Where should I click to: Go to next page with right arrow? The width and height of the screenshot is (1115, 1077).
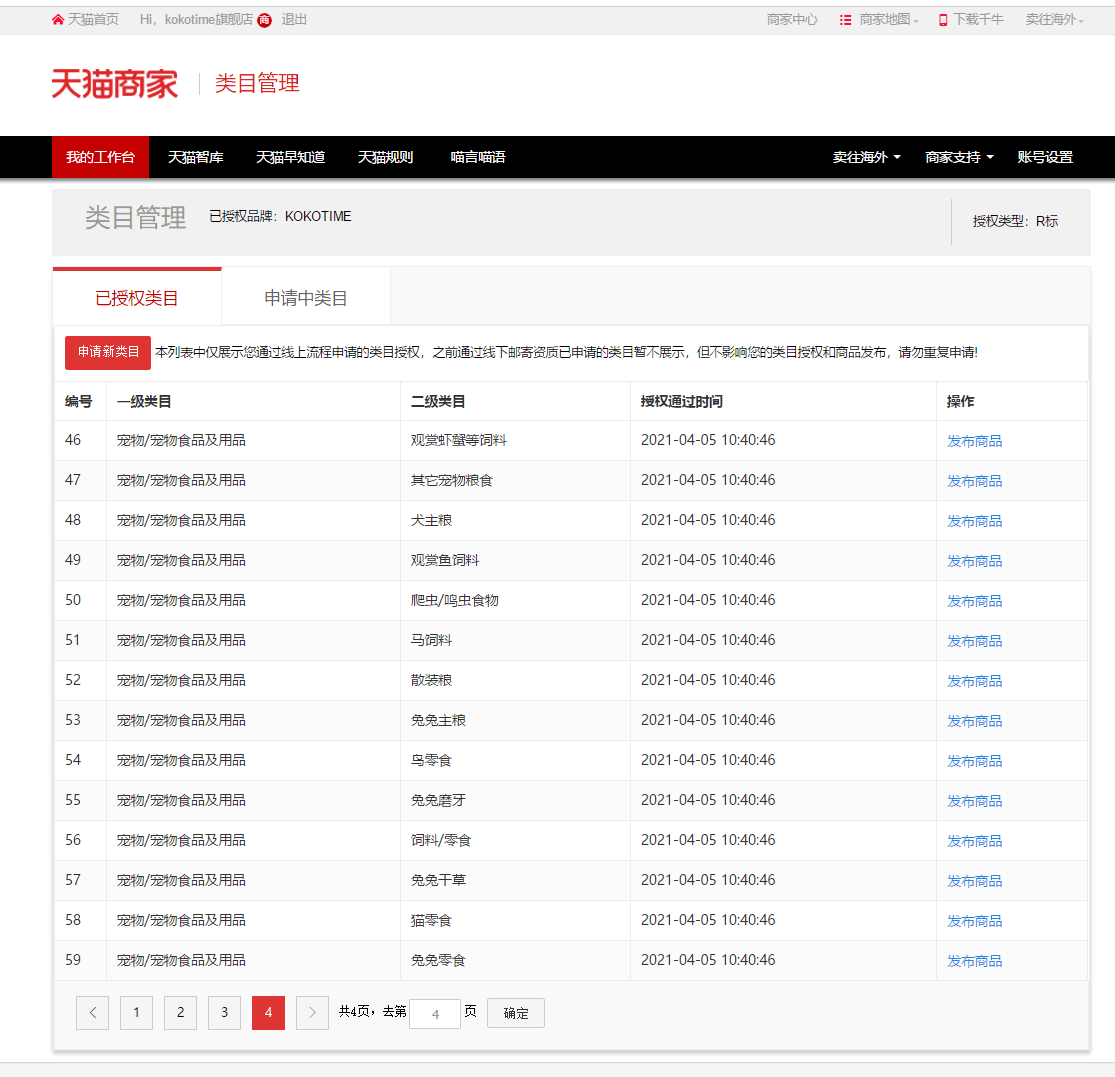click(x=312, y=1012)
